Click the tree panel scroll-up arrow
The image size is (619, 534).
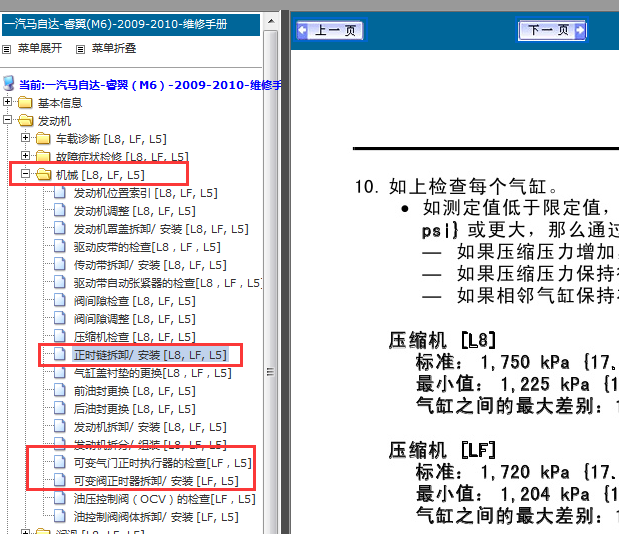click(x=271, y=21)
